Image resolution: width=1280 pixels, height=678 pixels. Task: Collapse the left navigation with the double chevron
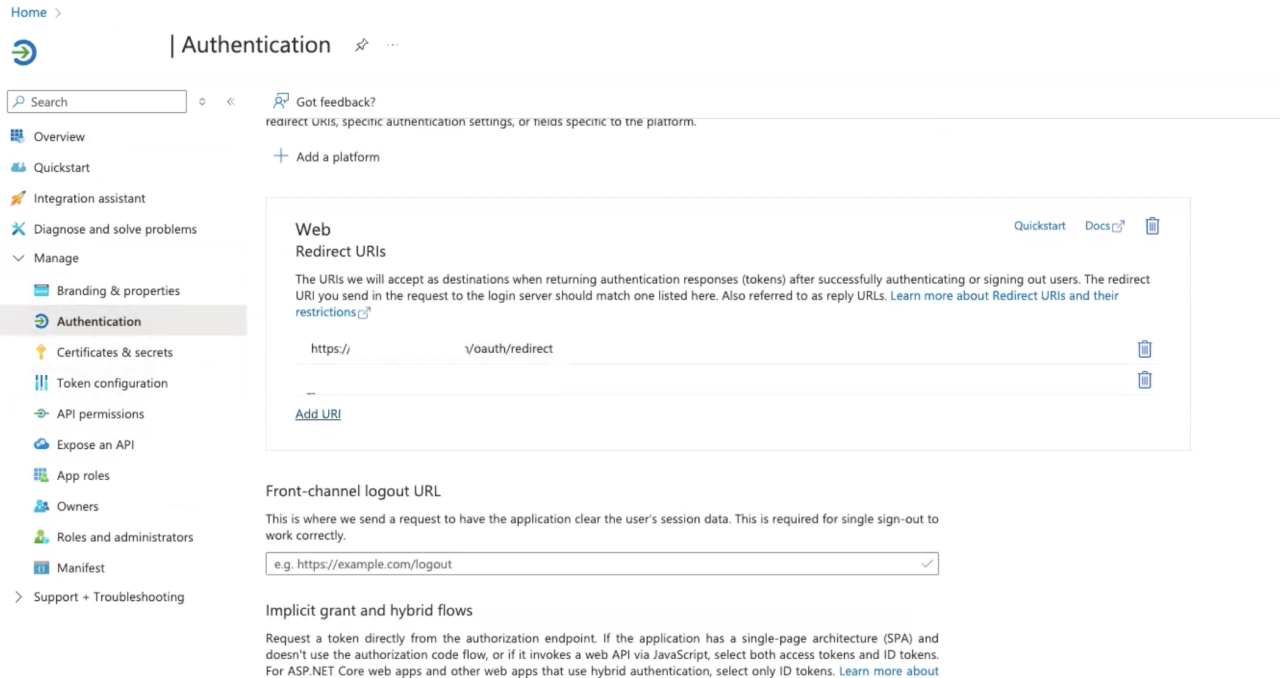coord(230,101)
